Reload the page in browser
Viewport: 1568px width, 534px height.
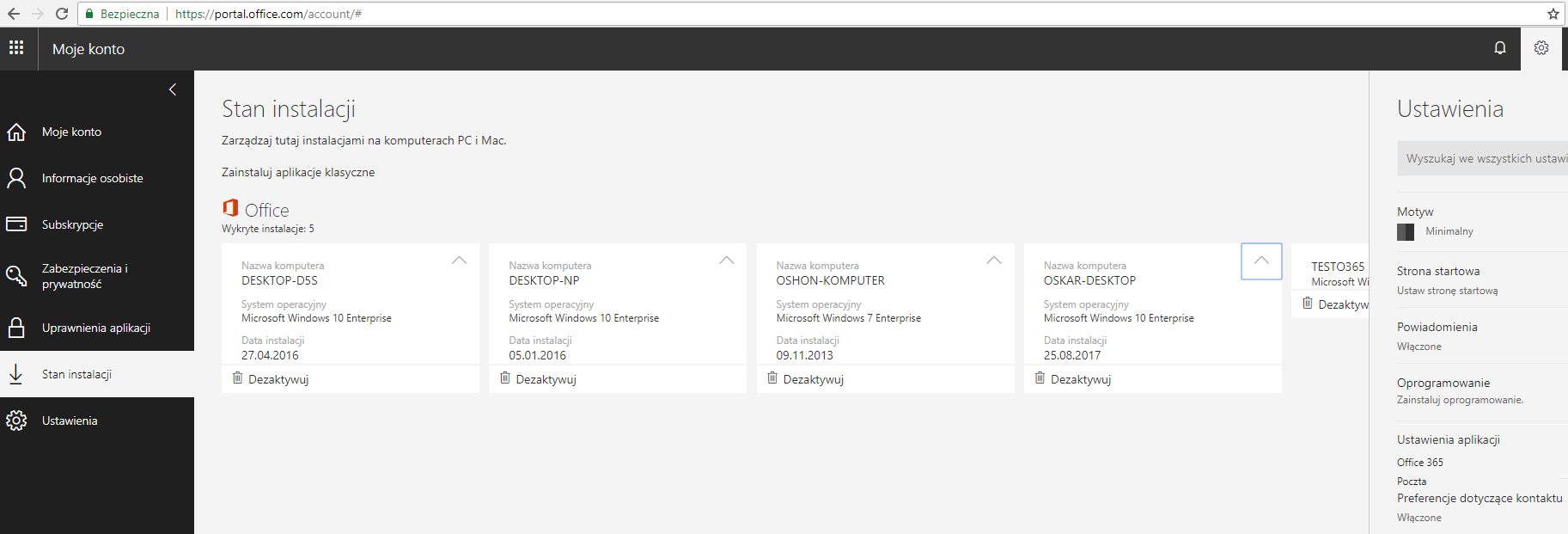click(x=62, y=14)
